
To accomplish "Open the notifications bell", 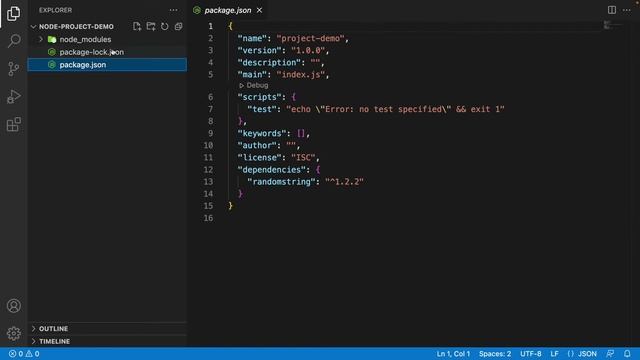I will tap(627, 353).
